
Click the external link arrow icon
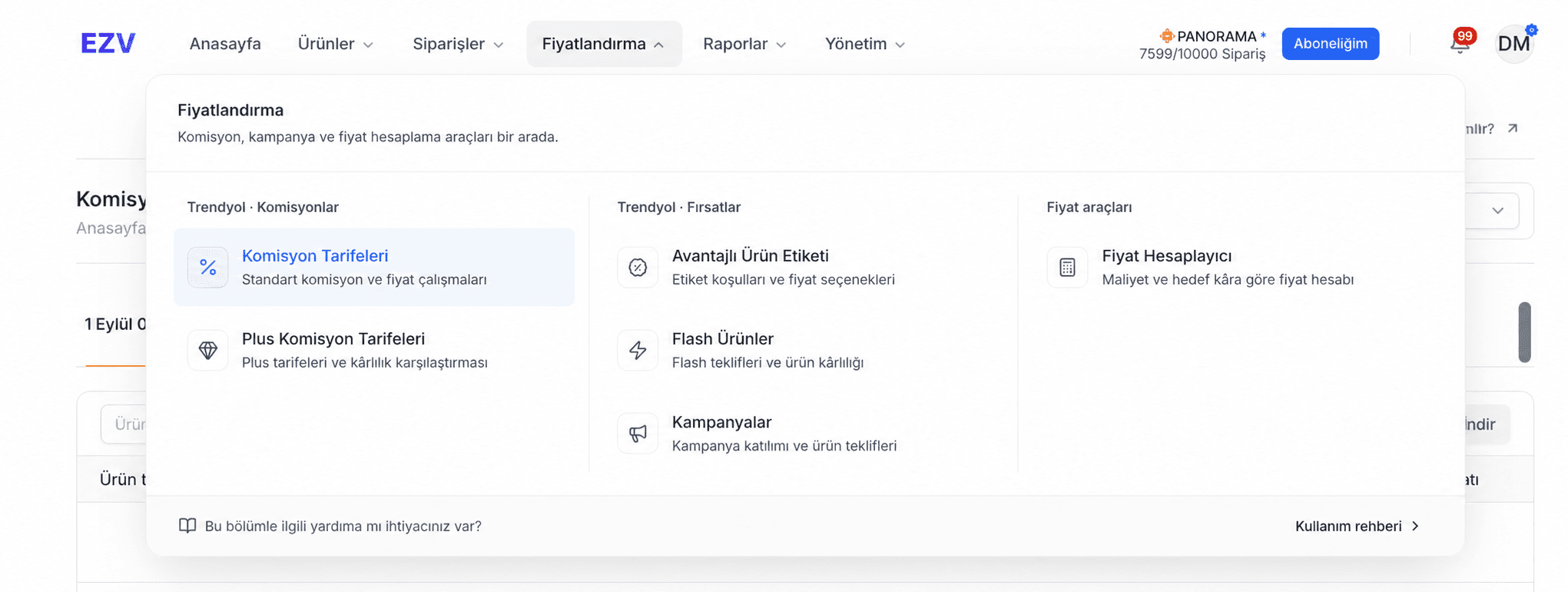click(1513, 128)
